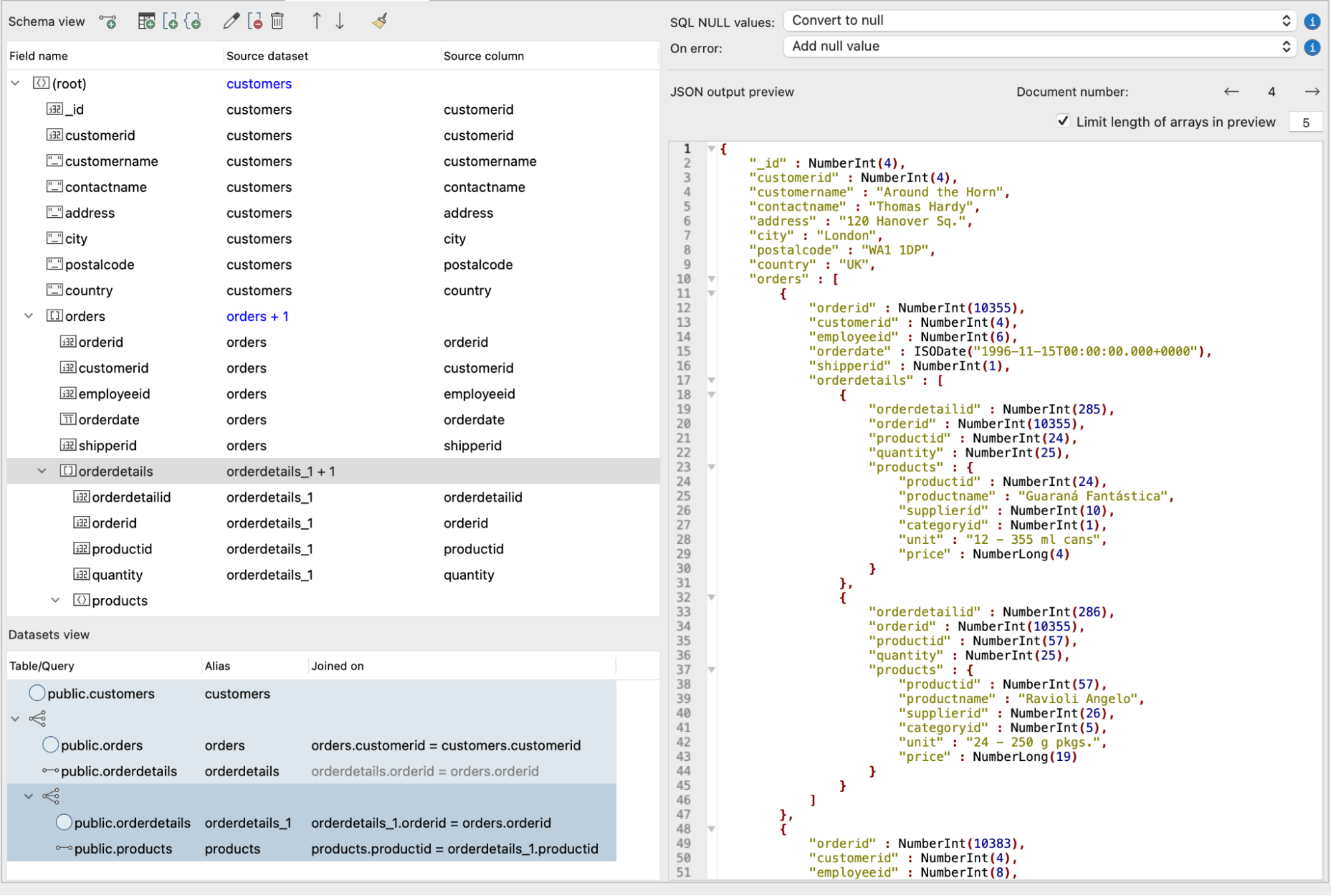The image size is (1331, 896).
Task: Click the cleanup broom icon
Action: [379, 21]
